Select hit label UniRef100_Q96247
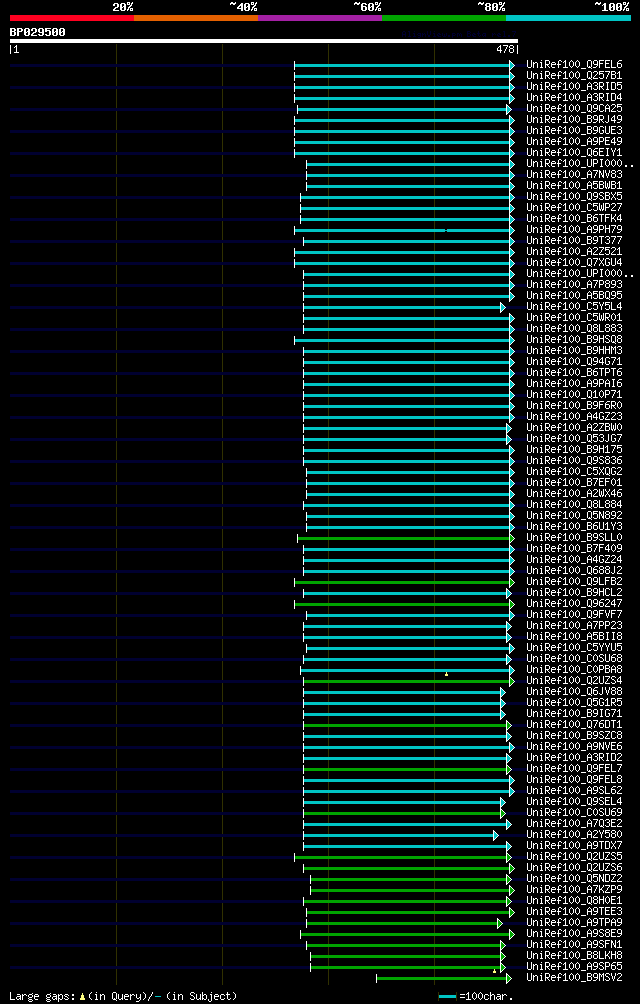Image resolution: width=640 pixels, height=1004 pixels. pos(574,603)
